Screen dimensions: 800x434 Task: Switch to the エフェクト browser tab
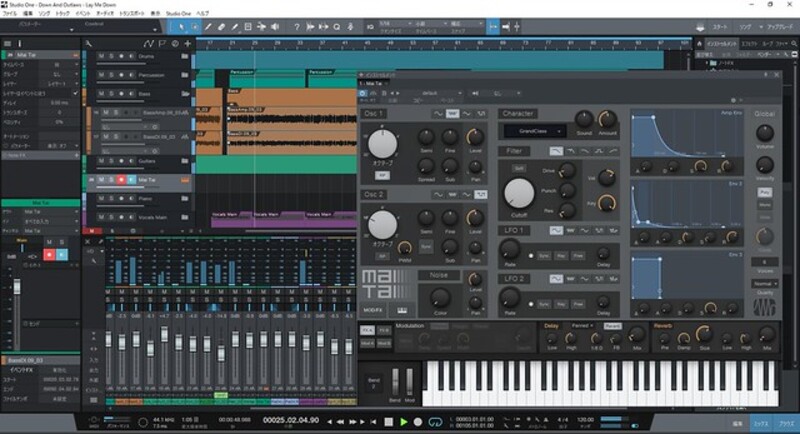749,44
